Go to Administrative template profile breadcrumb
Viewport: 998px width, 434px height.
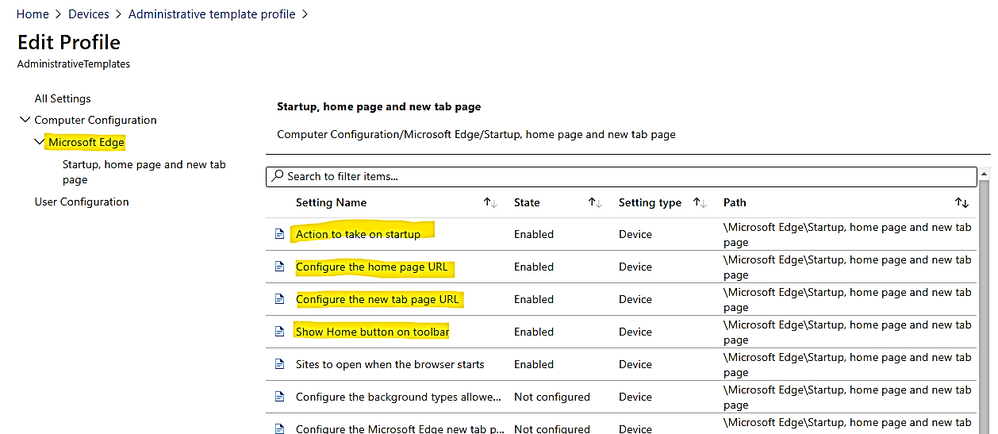tap(212, 14)
